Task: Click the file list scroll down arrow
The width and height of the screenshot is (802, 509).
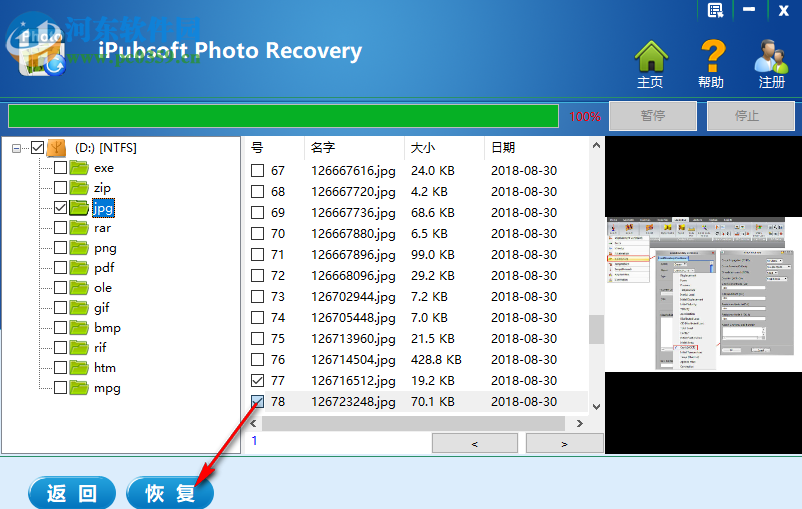Action: click(x=596, y=407)
